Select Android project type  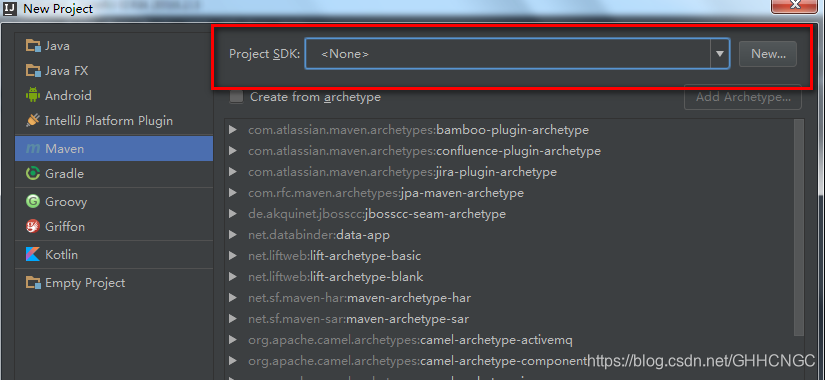tap(114, 95)
